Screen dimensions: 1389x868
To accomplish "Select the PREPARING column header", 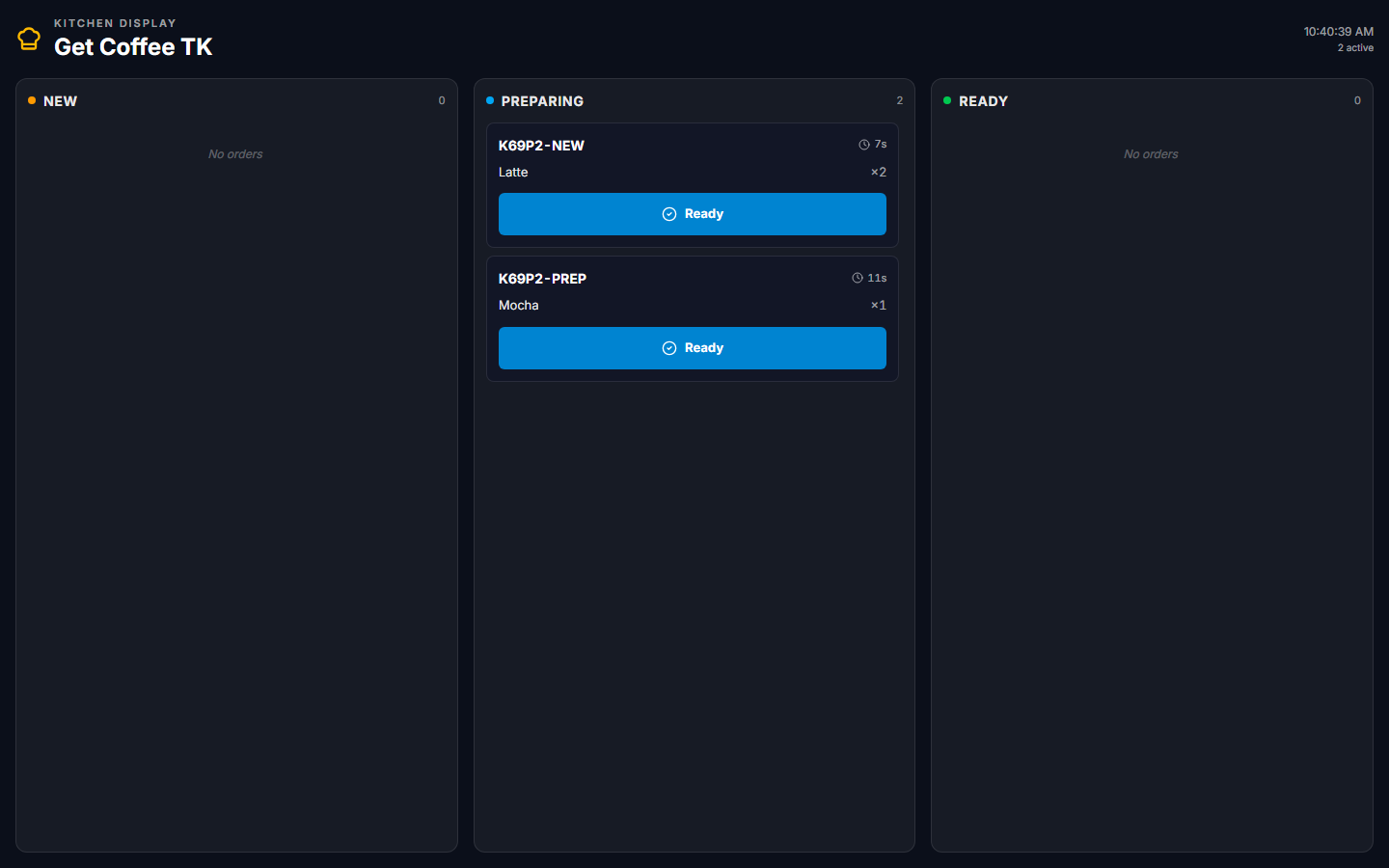I will [x=542, y=101].
